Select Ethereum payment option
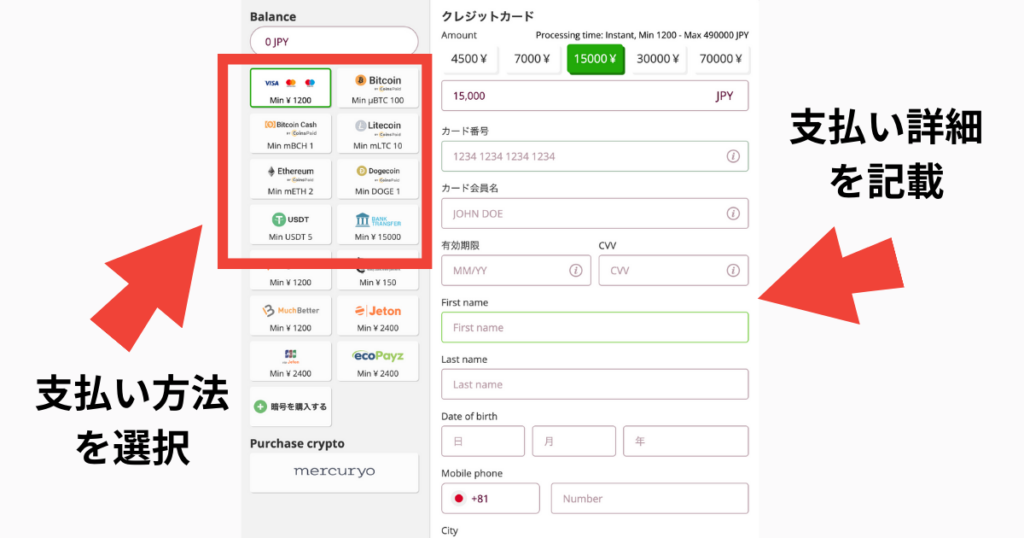 point(291,179)
